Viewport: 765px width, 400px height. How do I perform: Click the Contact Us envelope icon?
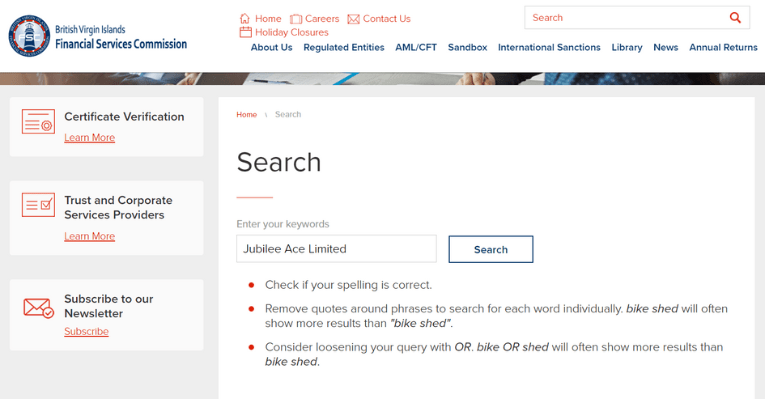pos(353,18)
